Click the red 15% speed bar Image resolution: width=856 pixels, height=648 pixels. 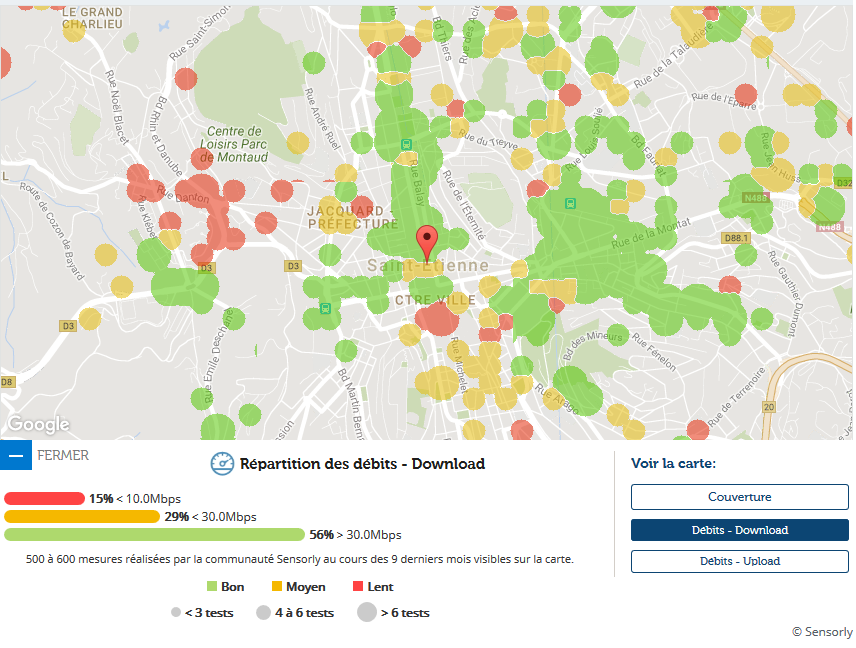(44, 498)
